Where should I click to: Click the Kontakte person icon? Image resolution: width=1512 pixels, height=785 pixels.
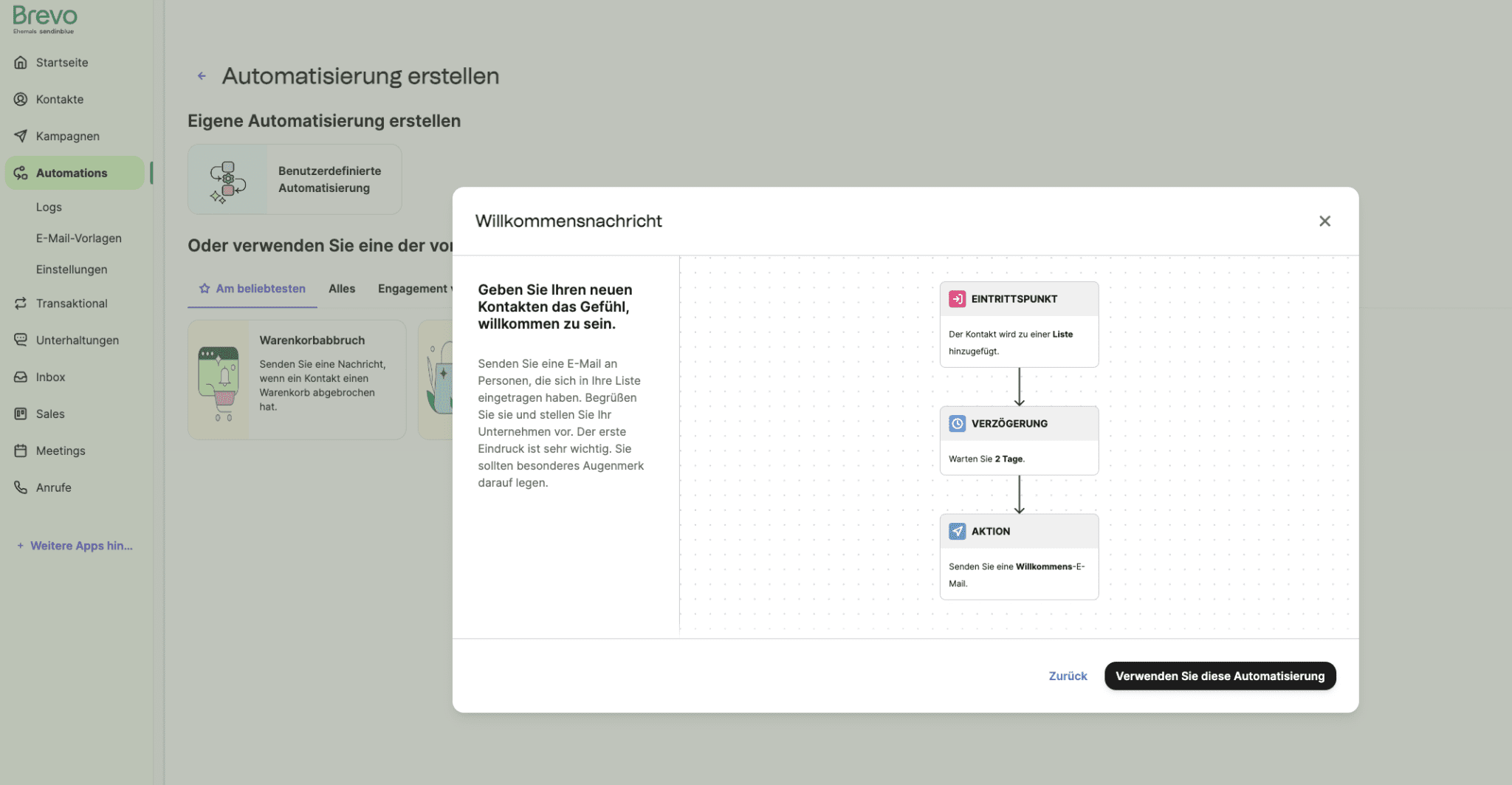[21, 100]
